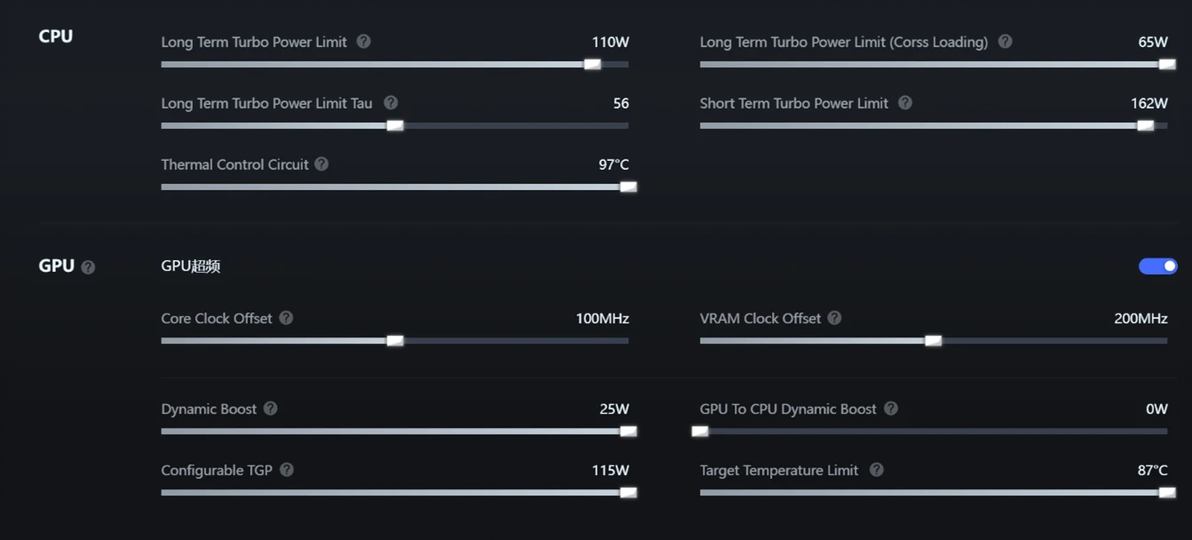Click the Short Term Turbo Power Limit slider handle
This screenshot has height=540, width=1192.
point(1146,126)
